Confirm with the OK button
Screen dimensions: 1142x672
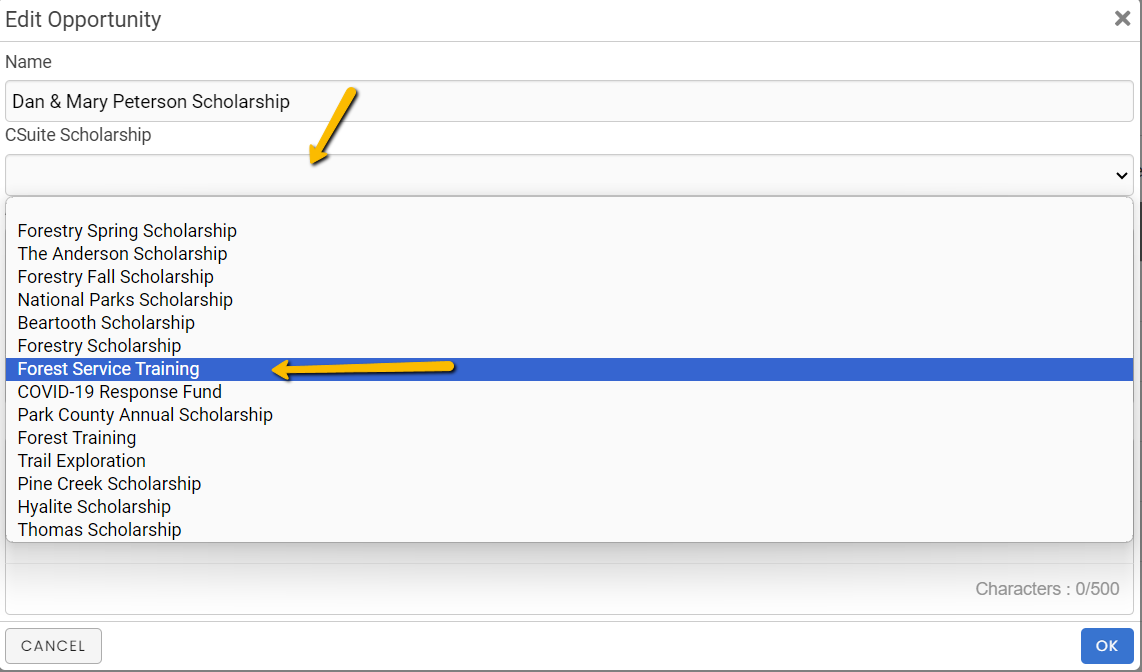click(1106, 646)
